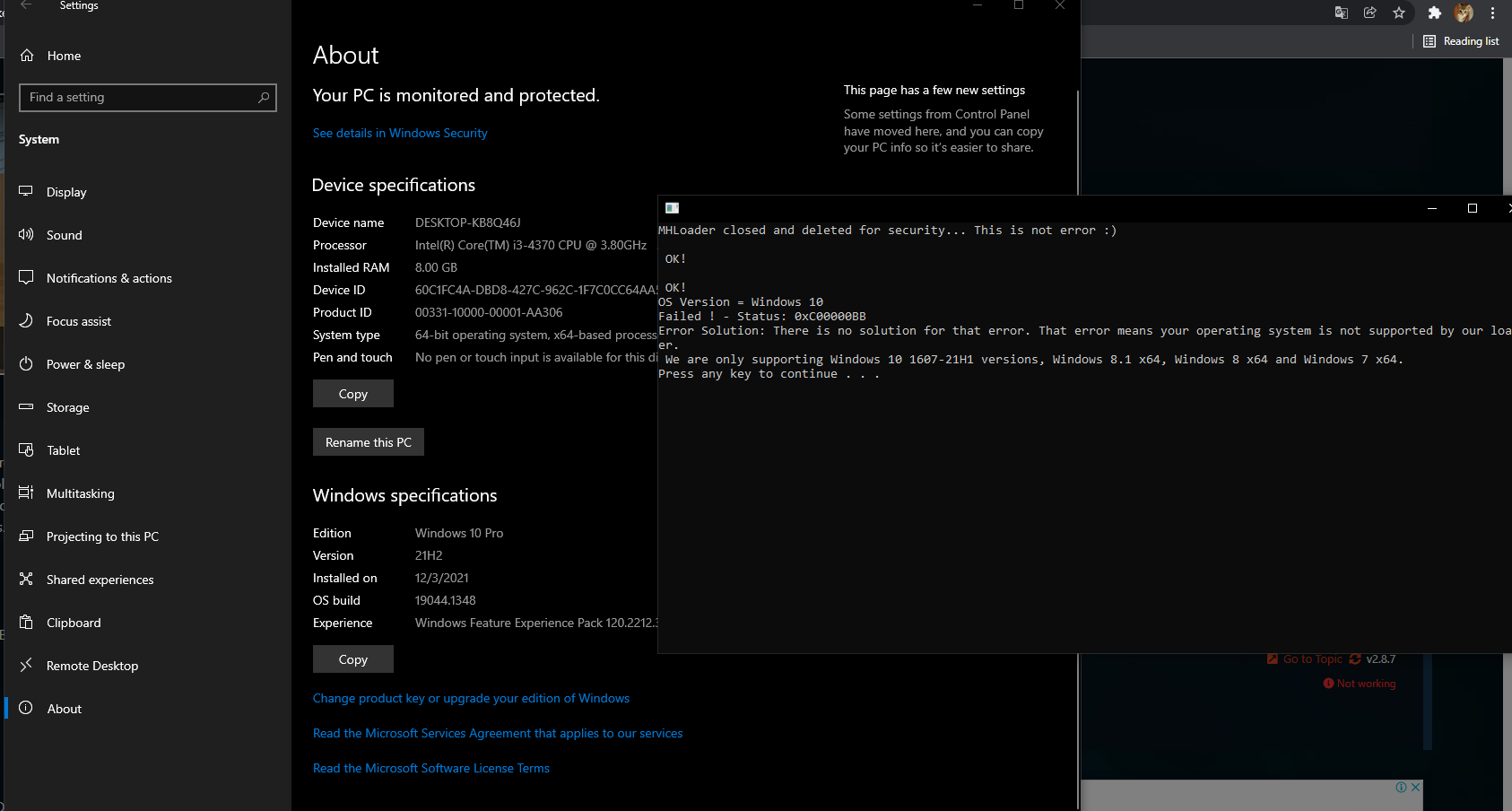Click Find a setting search box
Viewport: 1512px width, 811px height.
coord(148,98)
